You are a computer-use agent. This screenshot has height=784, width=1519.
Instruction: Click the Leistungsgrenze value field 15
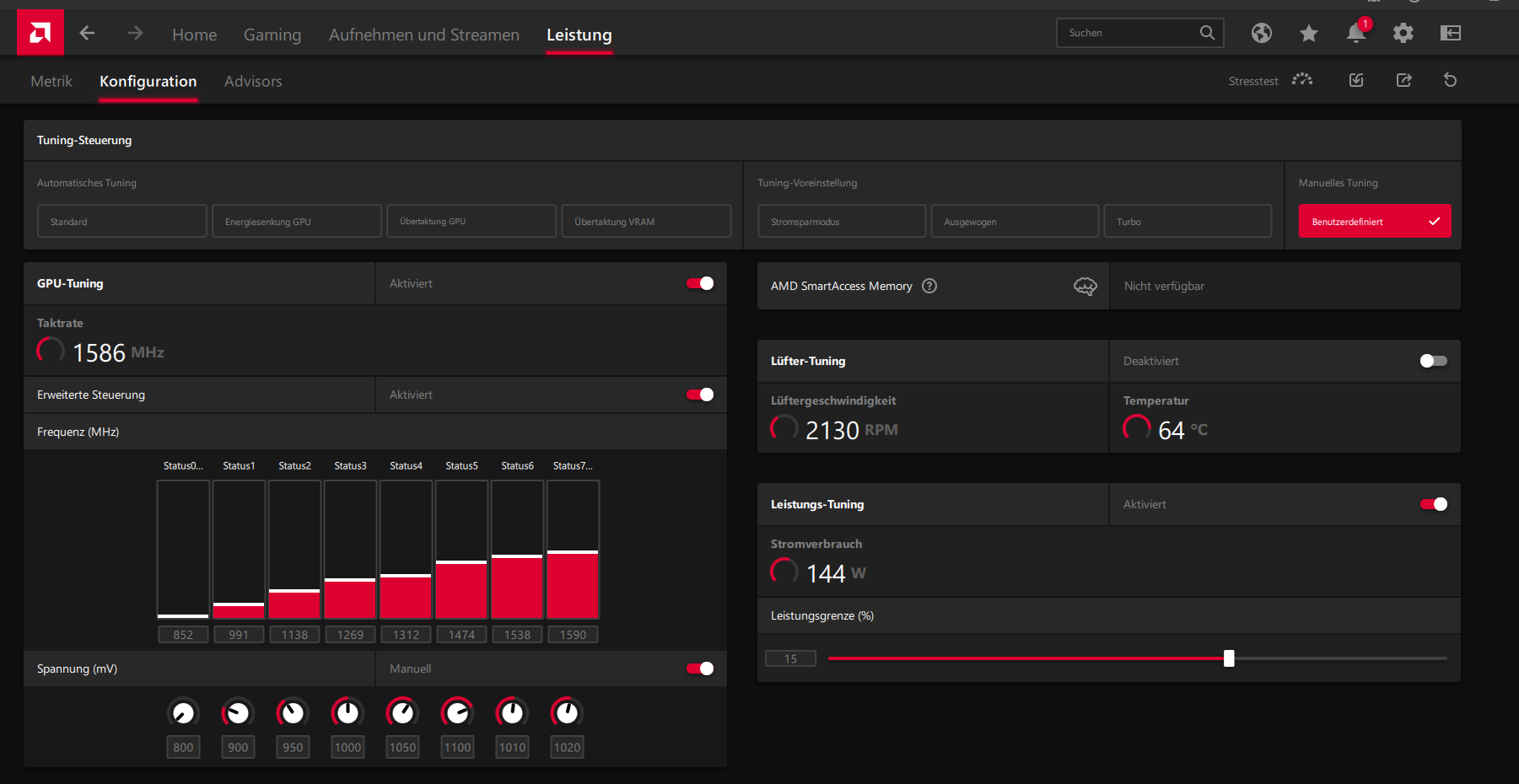coord(790,658)
